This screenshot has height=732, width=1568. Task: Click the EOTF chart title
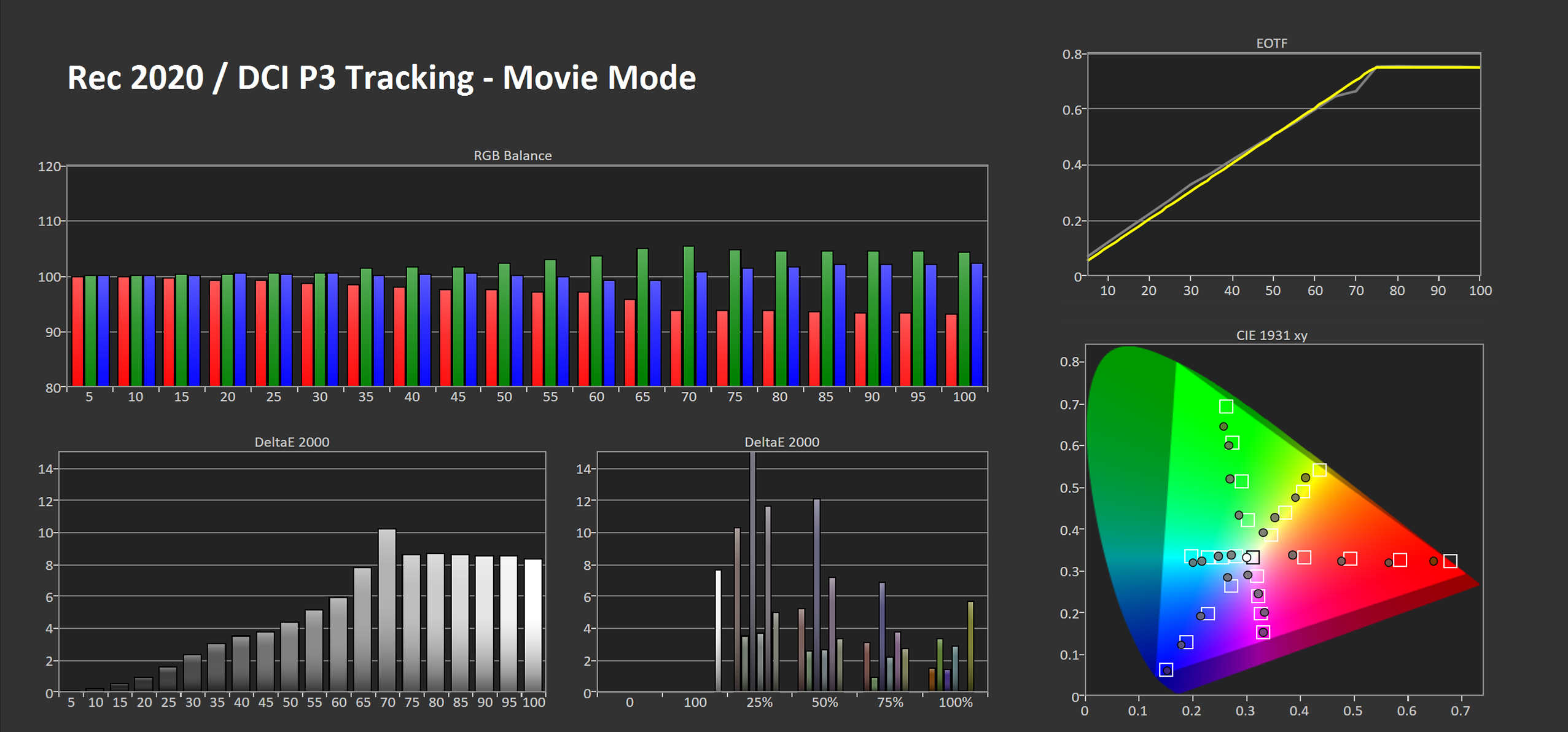pyautogui.click(x=1271, y=43)
